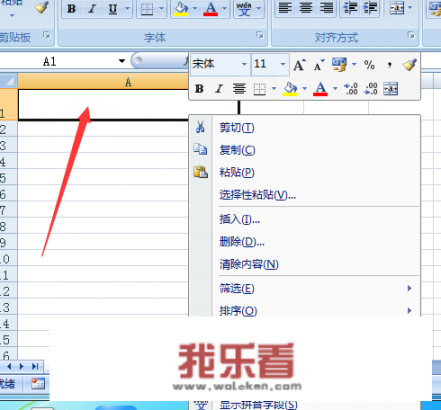This screenshot has height=410, width=441.
Task: Open the Name Box dropdown arrow
Action: point(122,61)
